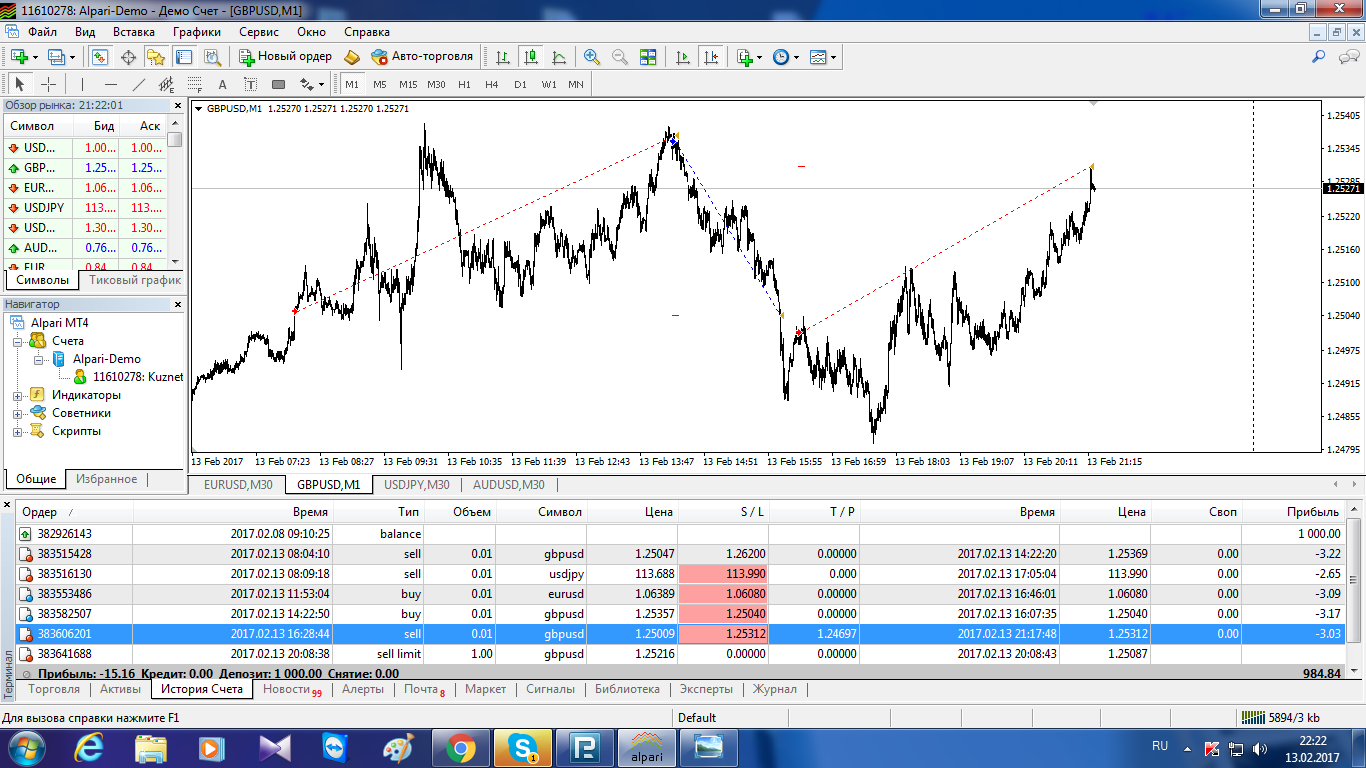Screen dimensions: 1366x768
Task: Select order 383606201 row
Action: [680, 634]
